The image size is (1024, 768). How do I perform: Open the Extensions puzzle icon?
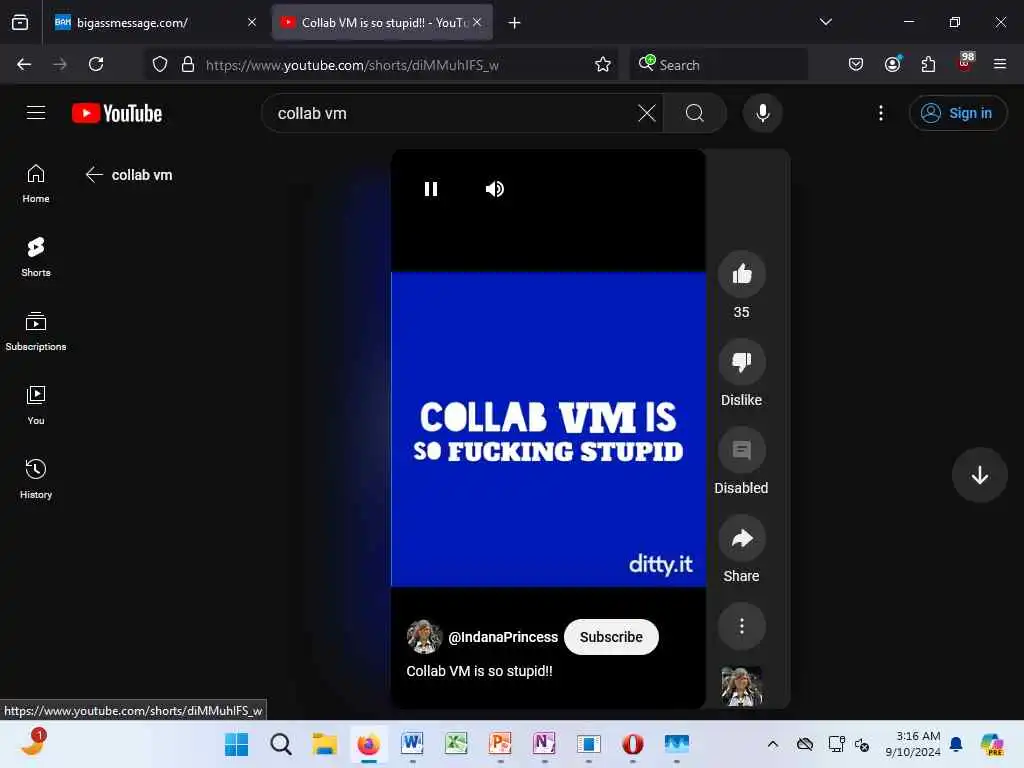(928, 64)
